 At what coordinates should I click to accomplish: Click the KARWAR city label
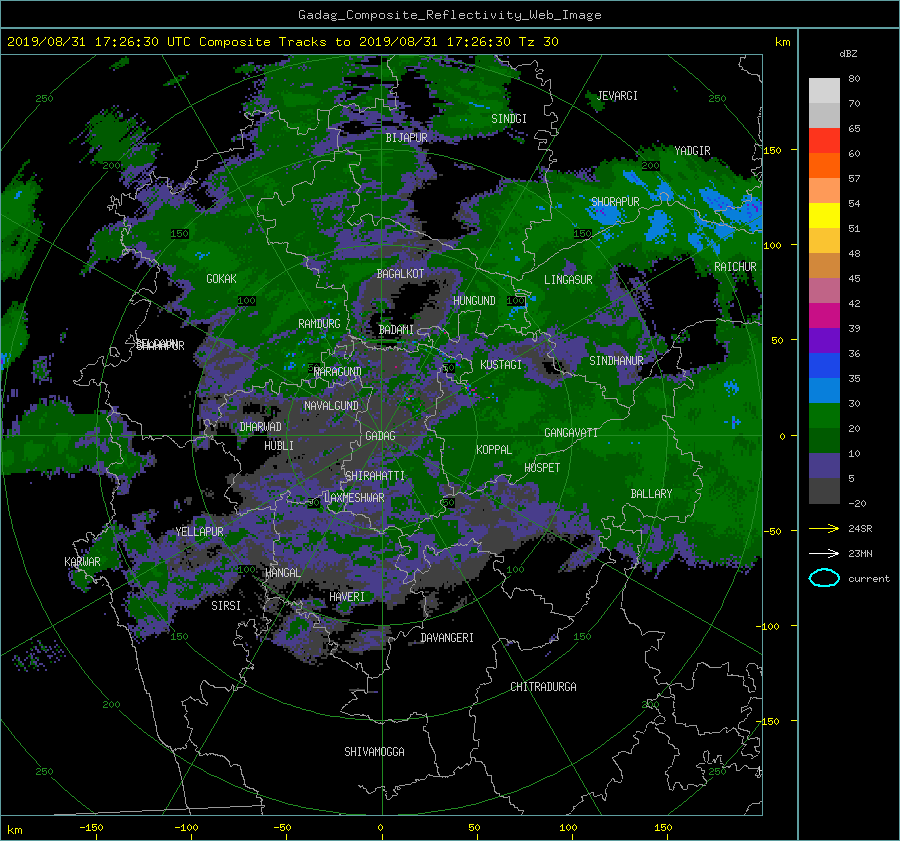(82, 561)
